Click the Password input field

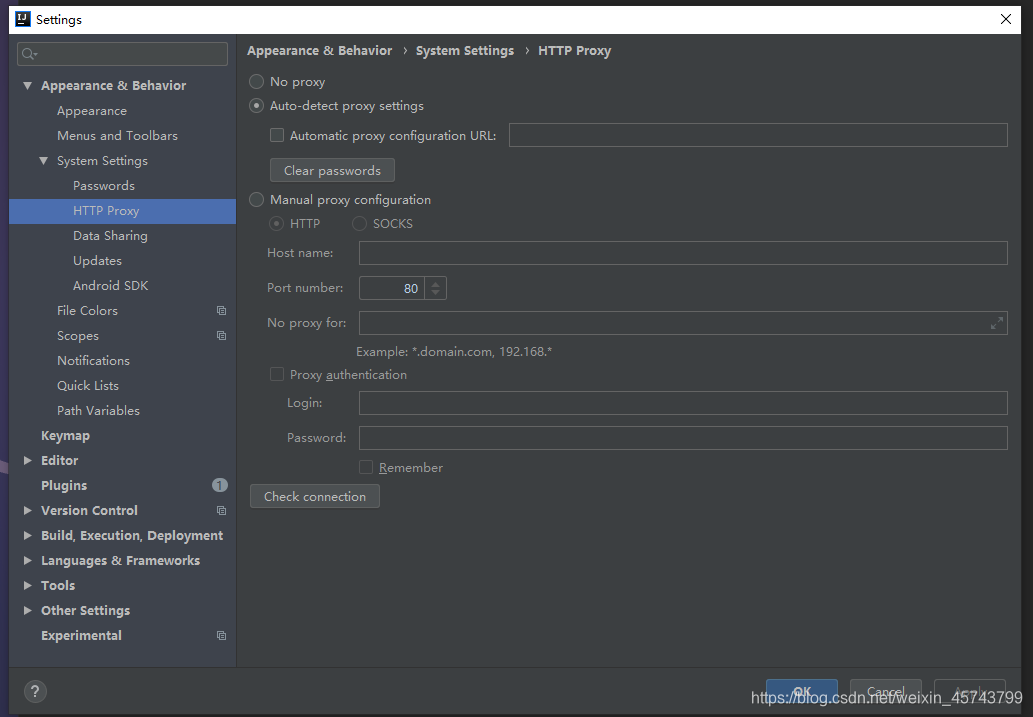[683, 438]
